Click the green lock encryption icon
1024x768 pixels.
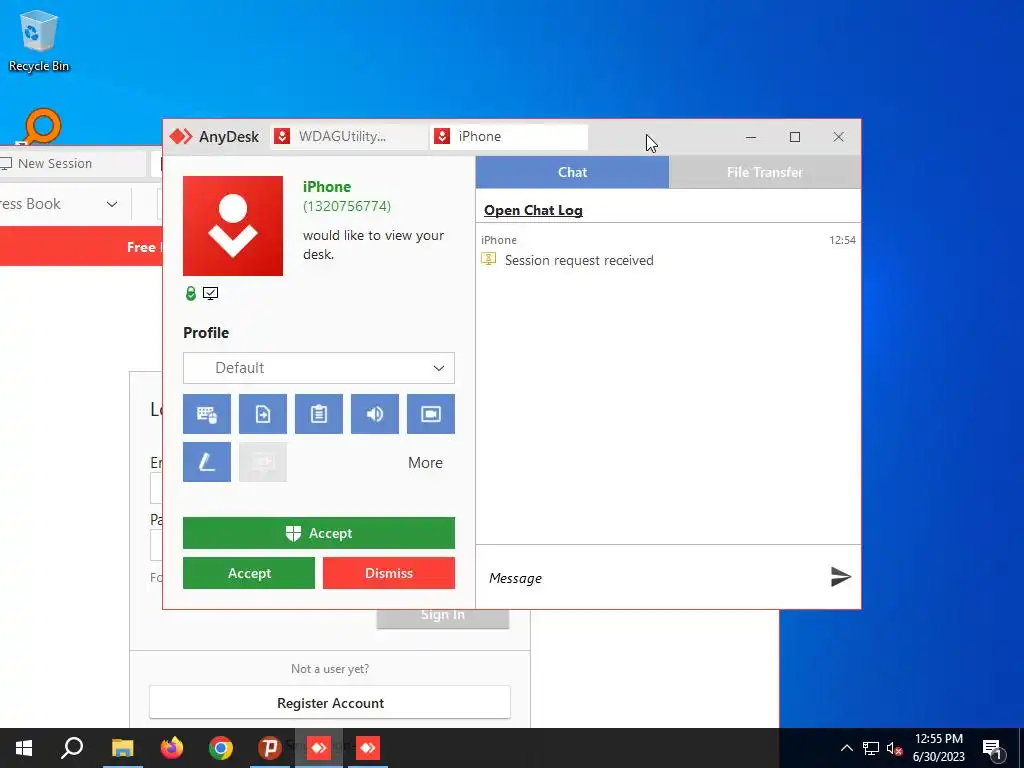coord(191,293)
